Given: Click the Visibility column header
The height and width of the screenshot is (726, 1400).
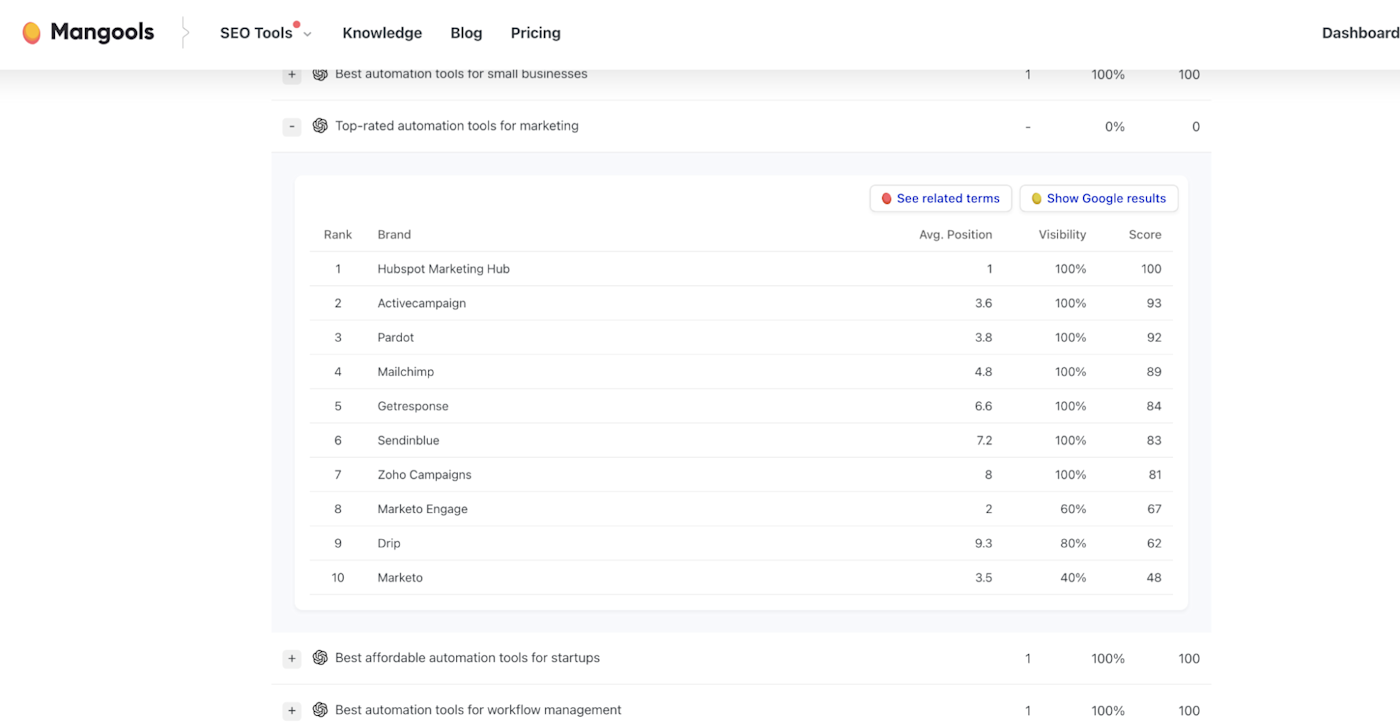Looking at the screenshot, I should pyautogui.click(x=1062, y=235).
